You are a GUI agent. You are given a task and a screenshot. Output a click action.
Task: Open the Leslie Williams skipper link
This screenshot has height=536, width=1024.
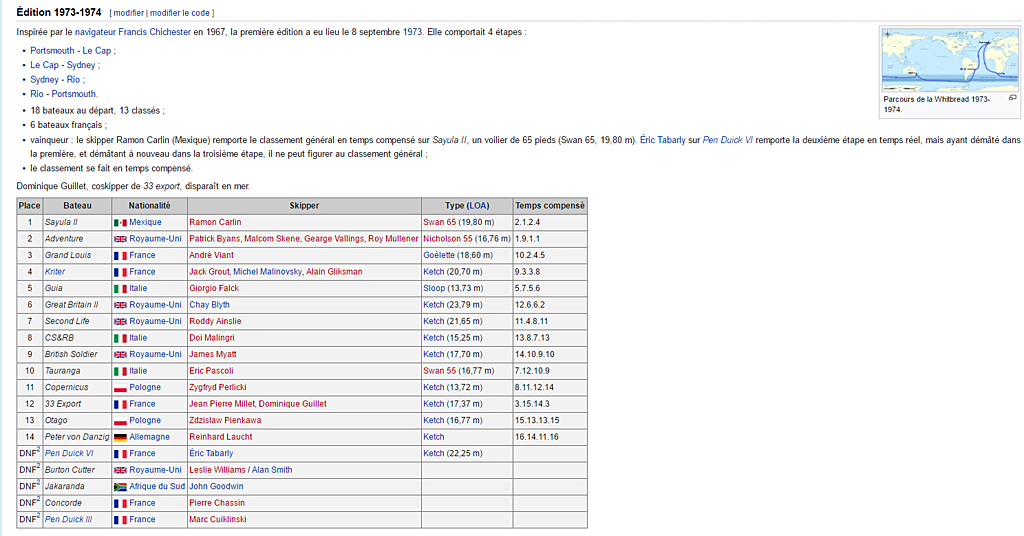[x=217, y=470]
